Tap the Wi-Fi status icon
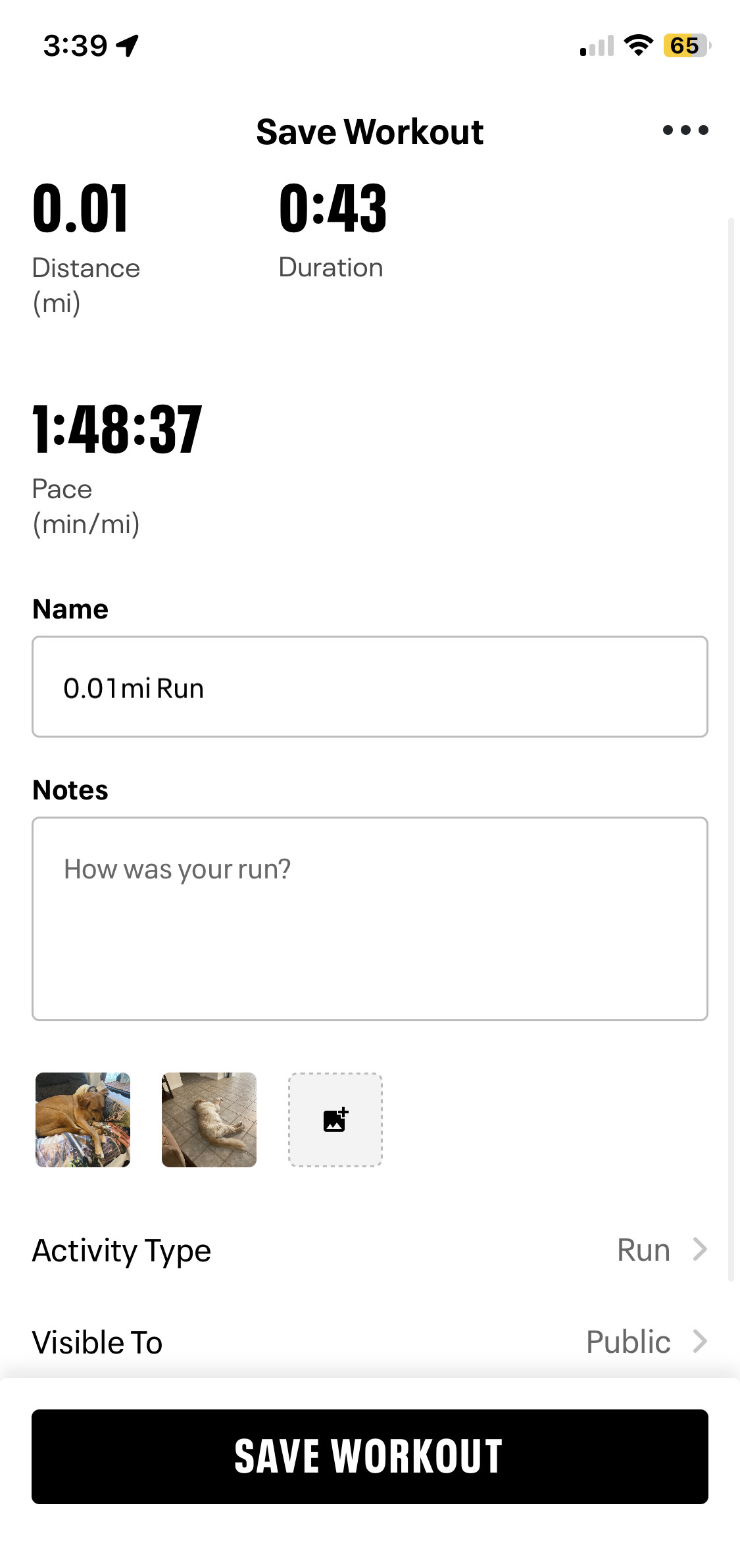The height and width of the screenshot is (1568, 740). (x=638, y=45)
